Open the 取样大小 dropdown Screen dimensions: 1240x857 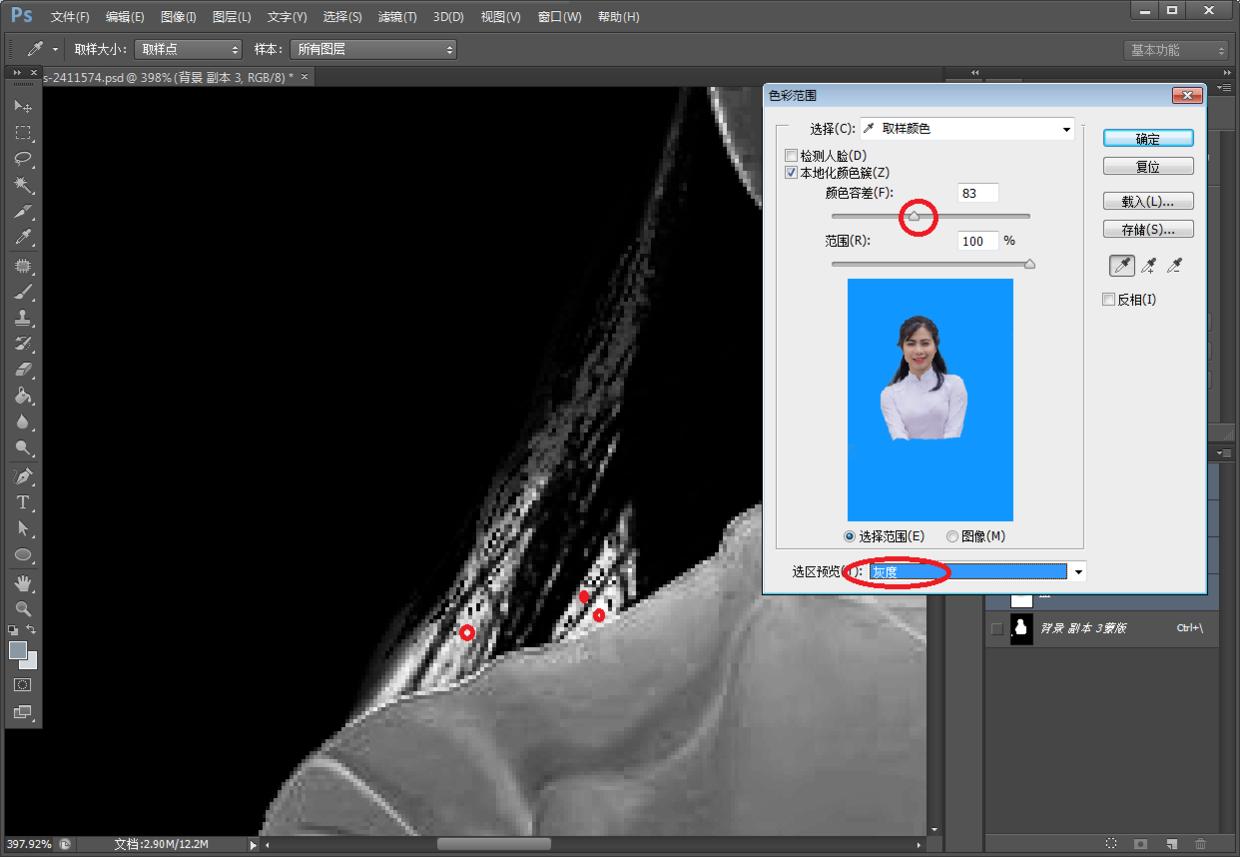(x=188, y=49)
